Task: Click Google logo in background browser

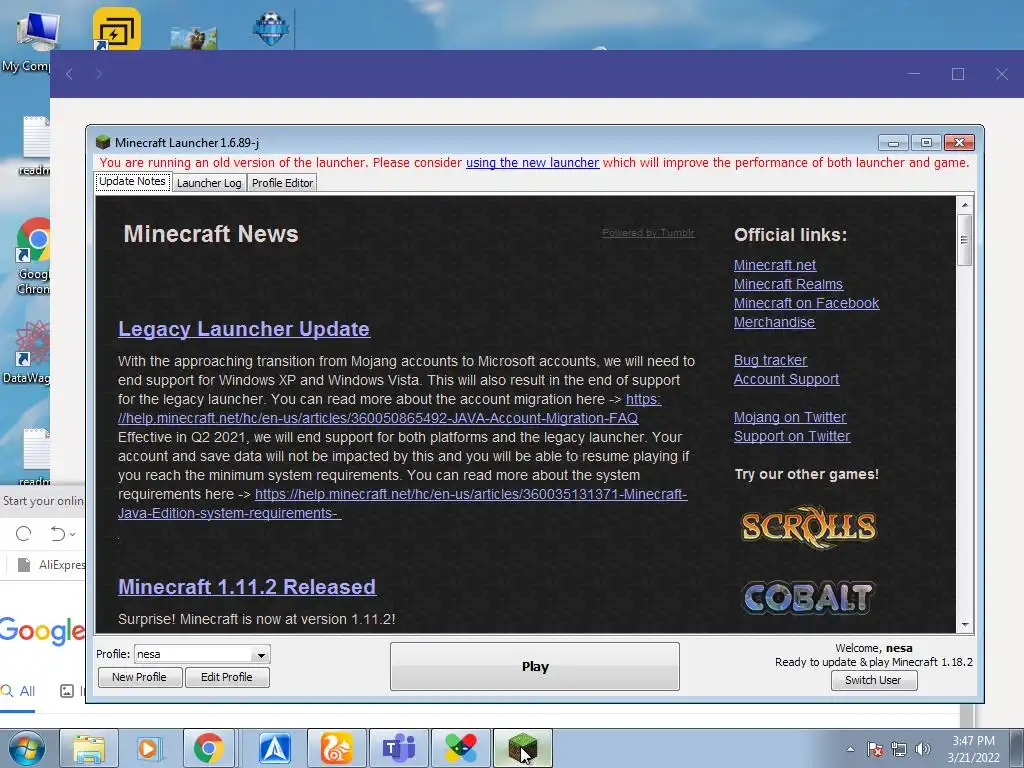Action: (42, 631)
